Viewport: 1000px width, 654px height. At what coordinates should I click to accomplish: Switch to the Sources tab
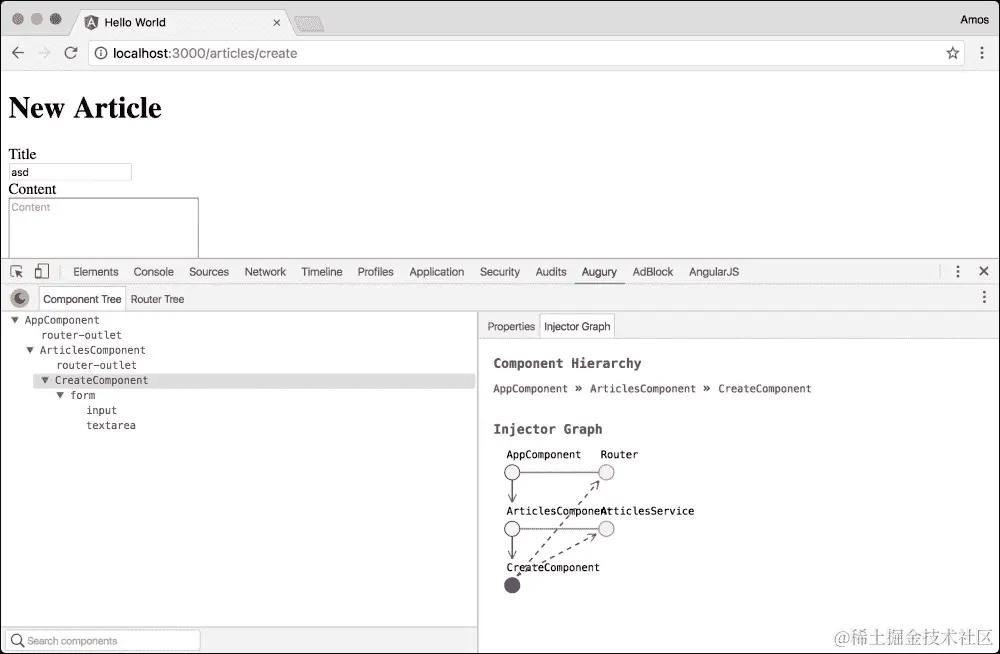209,272
